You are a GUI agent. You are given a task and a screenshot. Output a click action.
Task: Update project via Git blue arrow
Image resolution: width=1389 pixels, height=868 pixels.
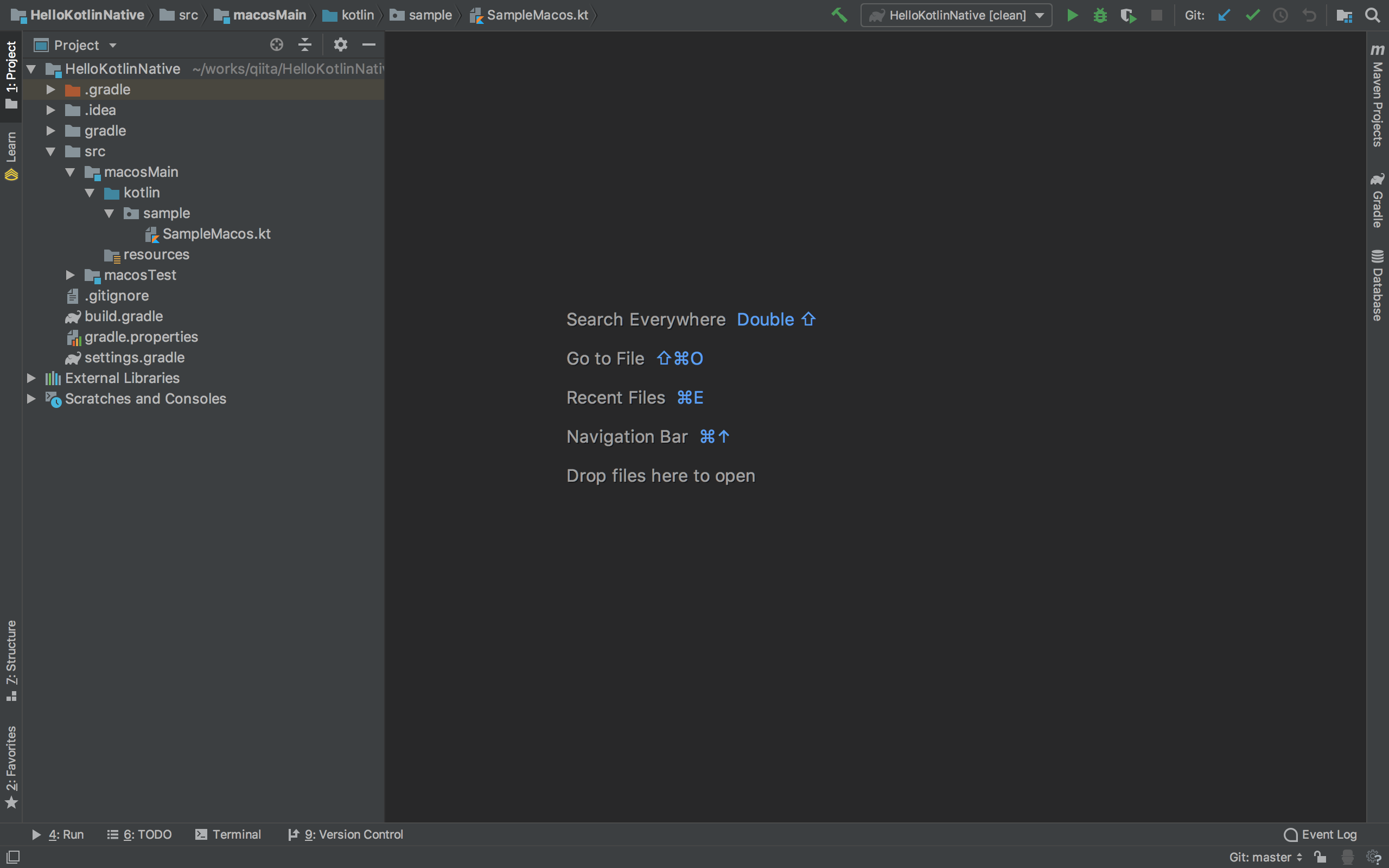pyautogui.click(x=1224, y=15)
